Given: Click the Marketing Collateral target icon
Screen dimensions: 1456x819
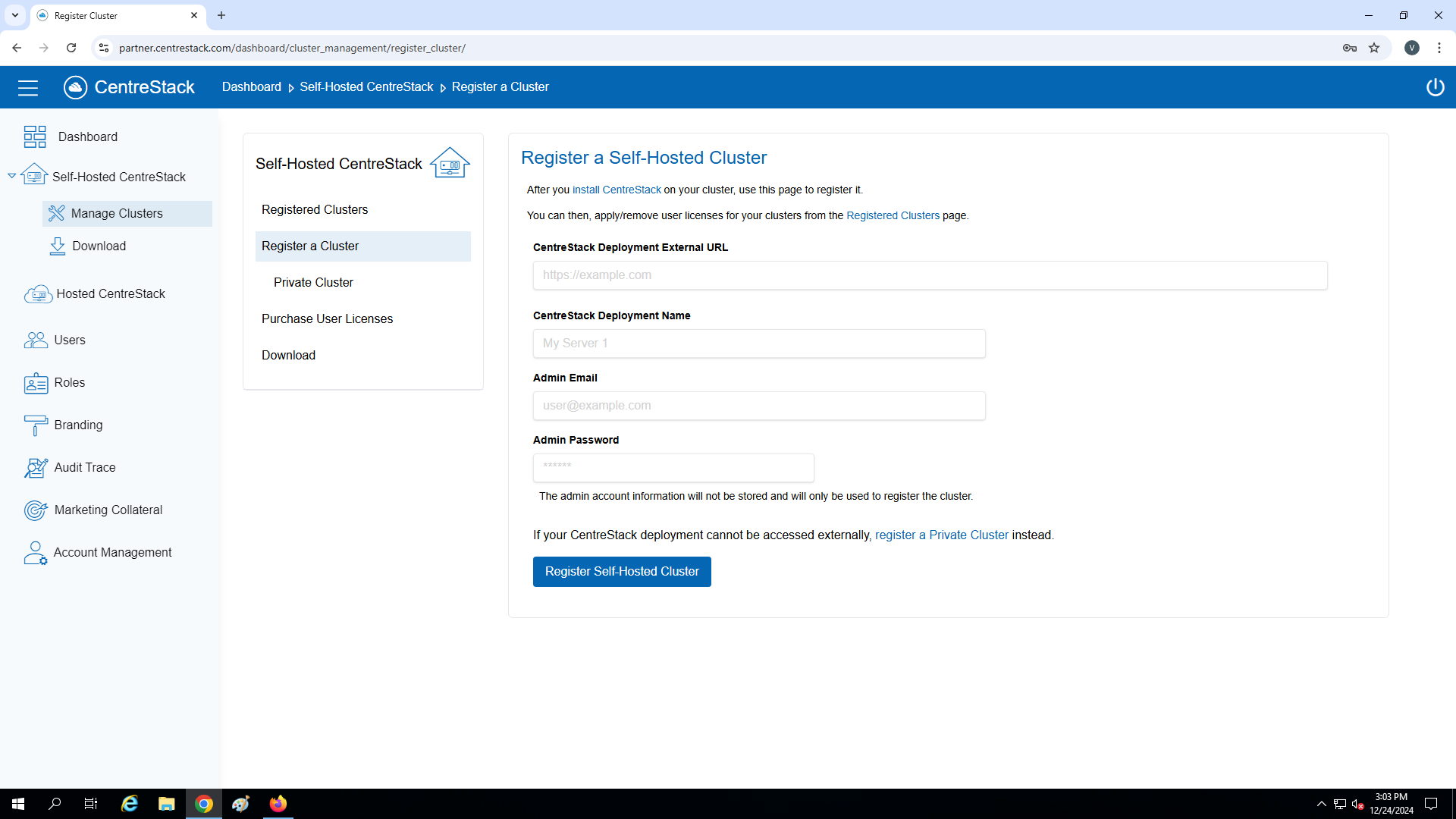Looking at the screenshot, I should coord(36,510).
